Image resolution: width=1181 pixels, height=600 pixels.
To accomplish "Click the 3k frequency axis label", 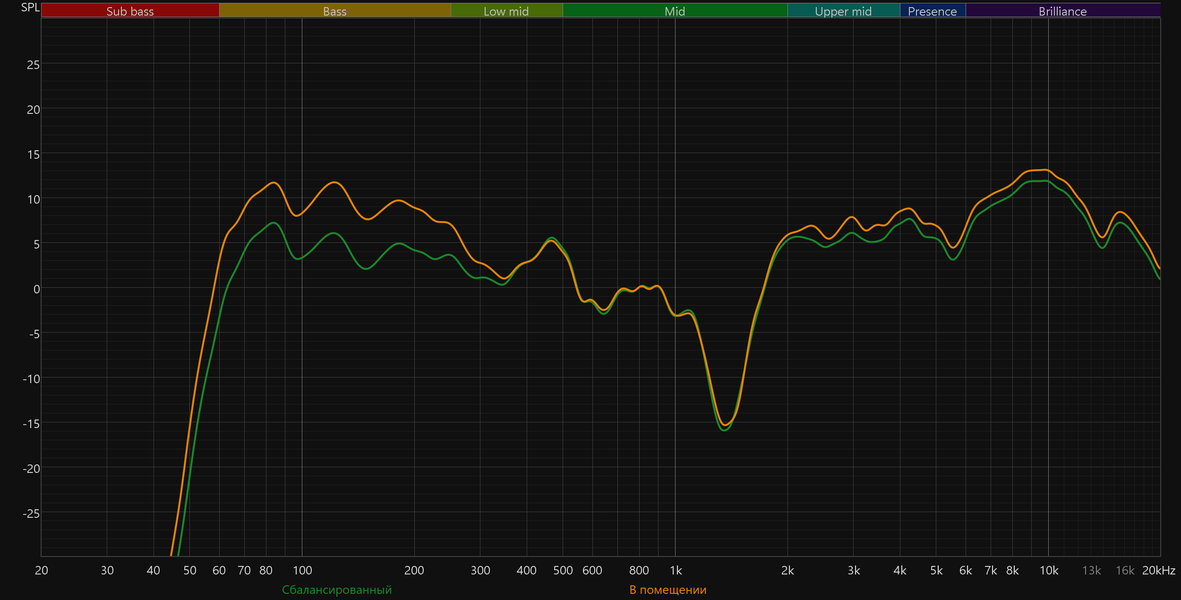I will click(853, 571).
